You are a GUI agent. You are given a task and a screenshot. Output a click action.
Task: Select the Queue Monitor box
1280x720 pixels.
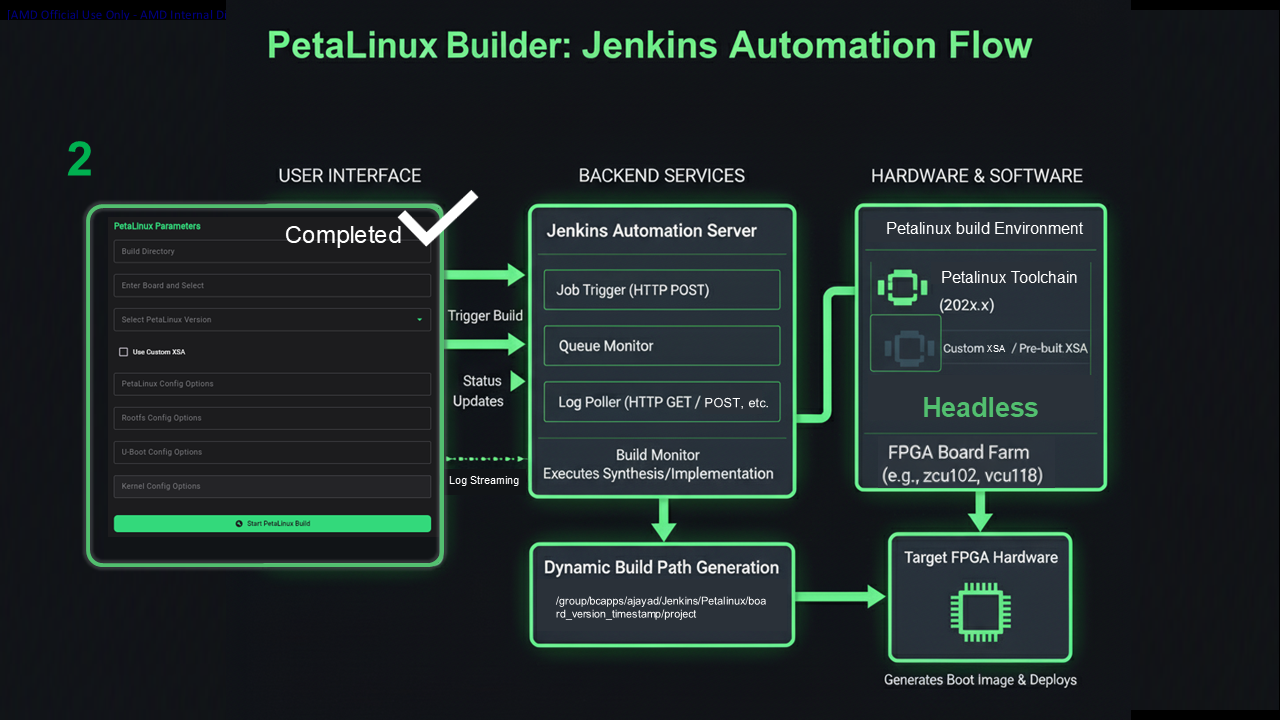pos(661,346)
